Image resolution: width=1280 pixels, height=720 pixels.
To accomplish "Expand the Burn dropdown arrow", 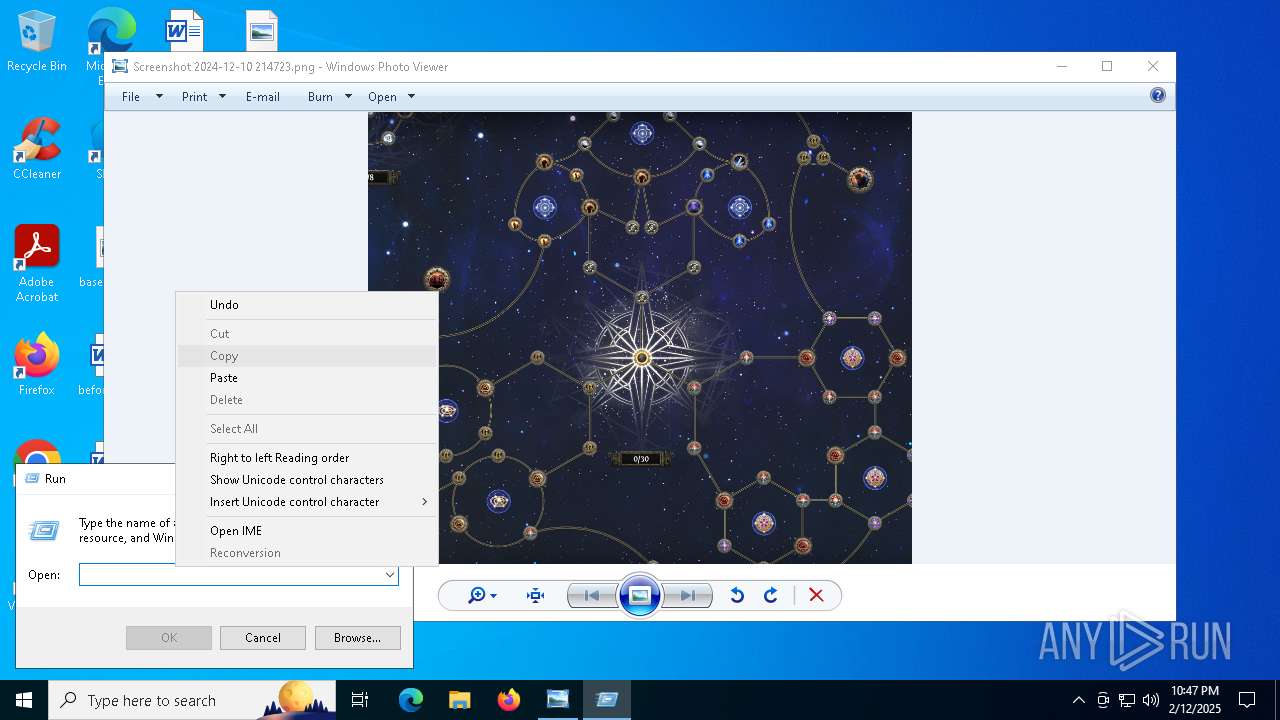I will click(348, 97).
